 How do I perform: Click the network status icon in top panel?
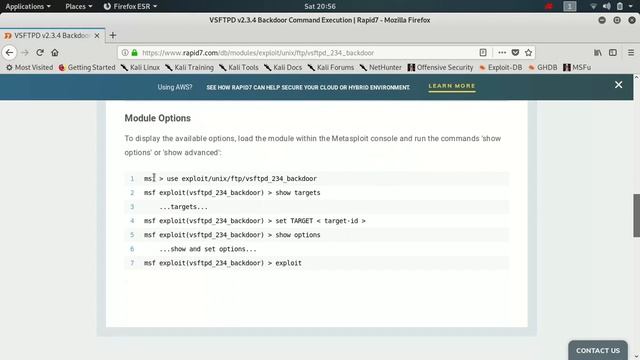[x=593, y=6]
